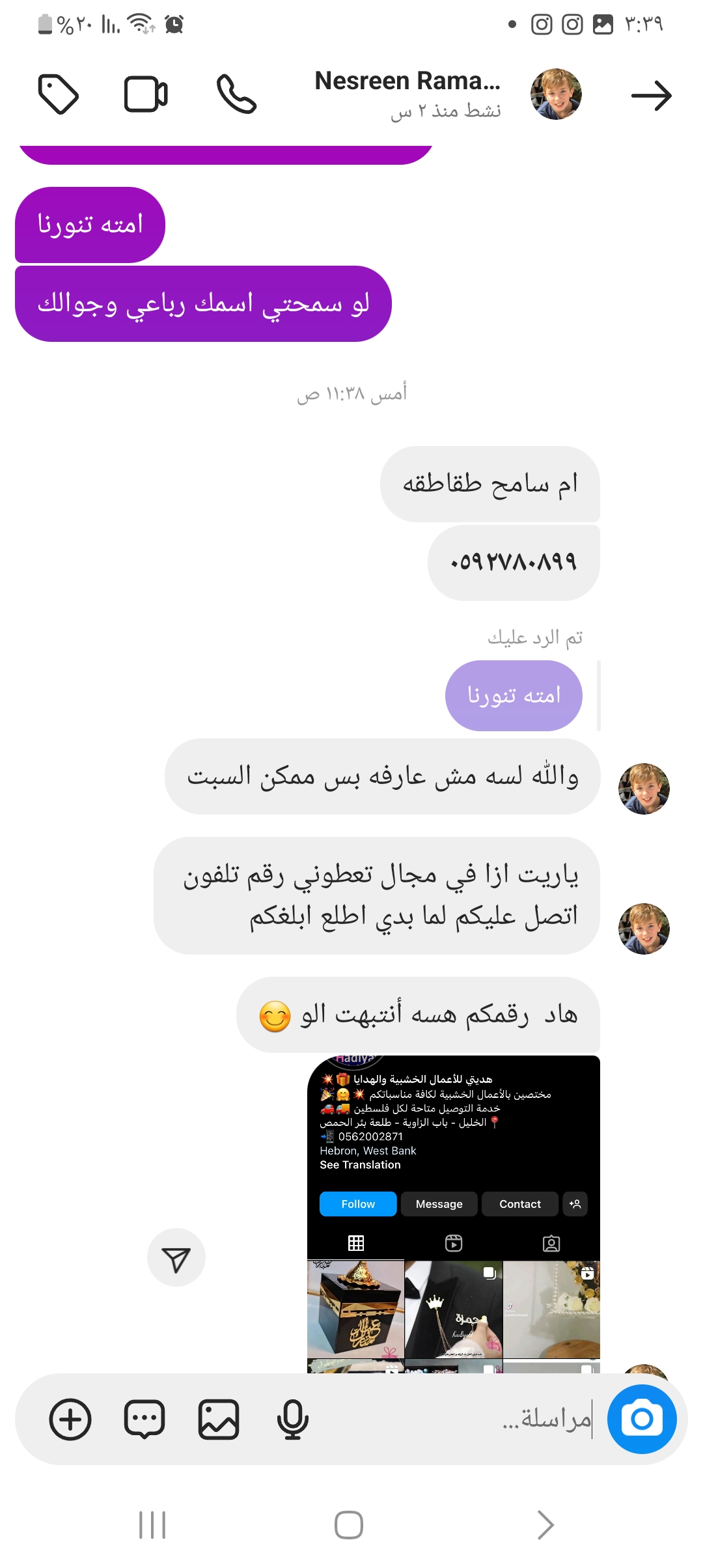Tap the Android home navigation button
This screenshot has width=703, height=1568.
tap(349, 1525)
